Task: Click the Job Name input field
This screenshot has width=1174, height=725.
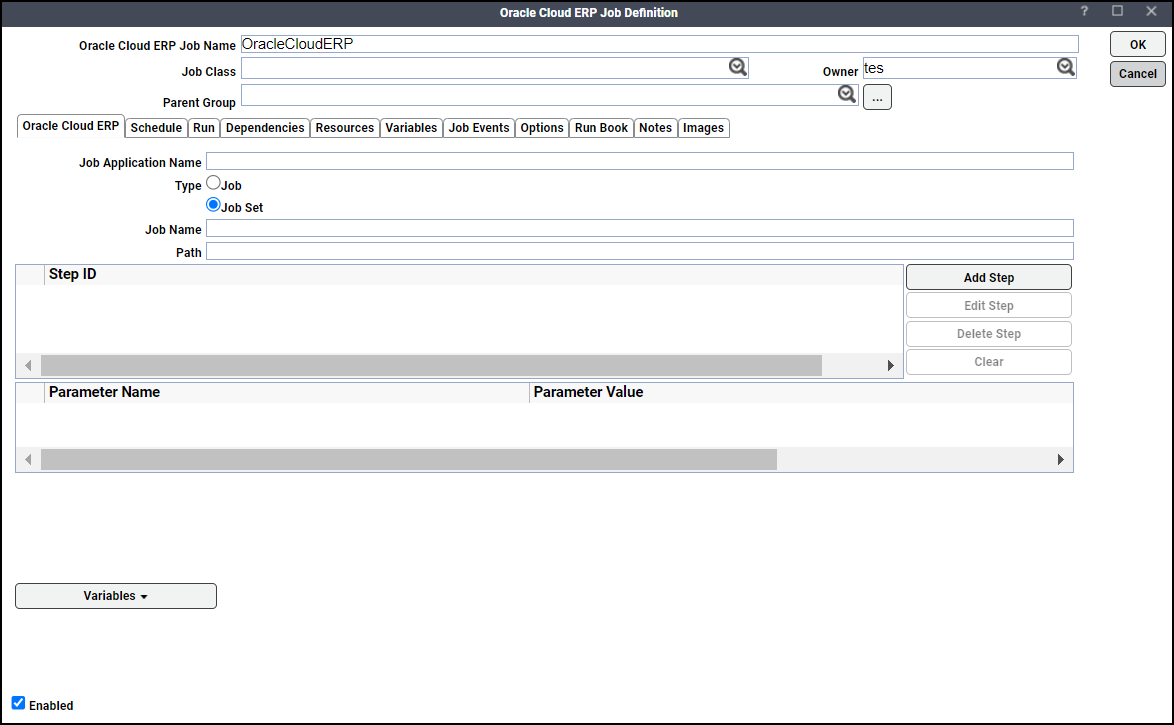Action: click(639, 228)
